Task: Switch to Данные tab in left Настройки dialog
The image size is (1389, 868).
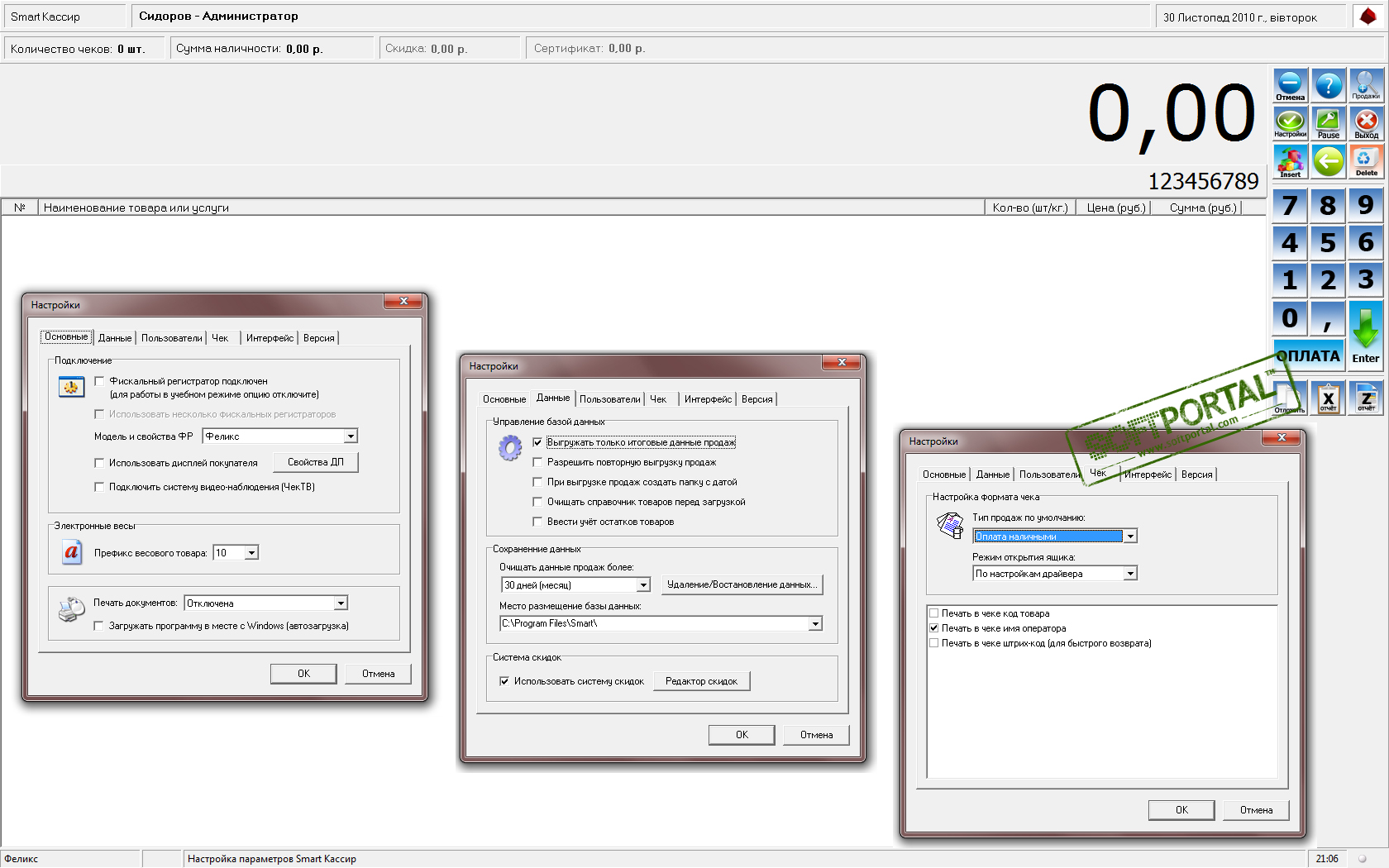Action: coord(115,338)
